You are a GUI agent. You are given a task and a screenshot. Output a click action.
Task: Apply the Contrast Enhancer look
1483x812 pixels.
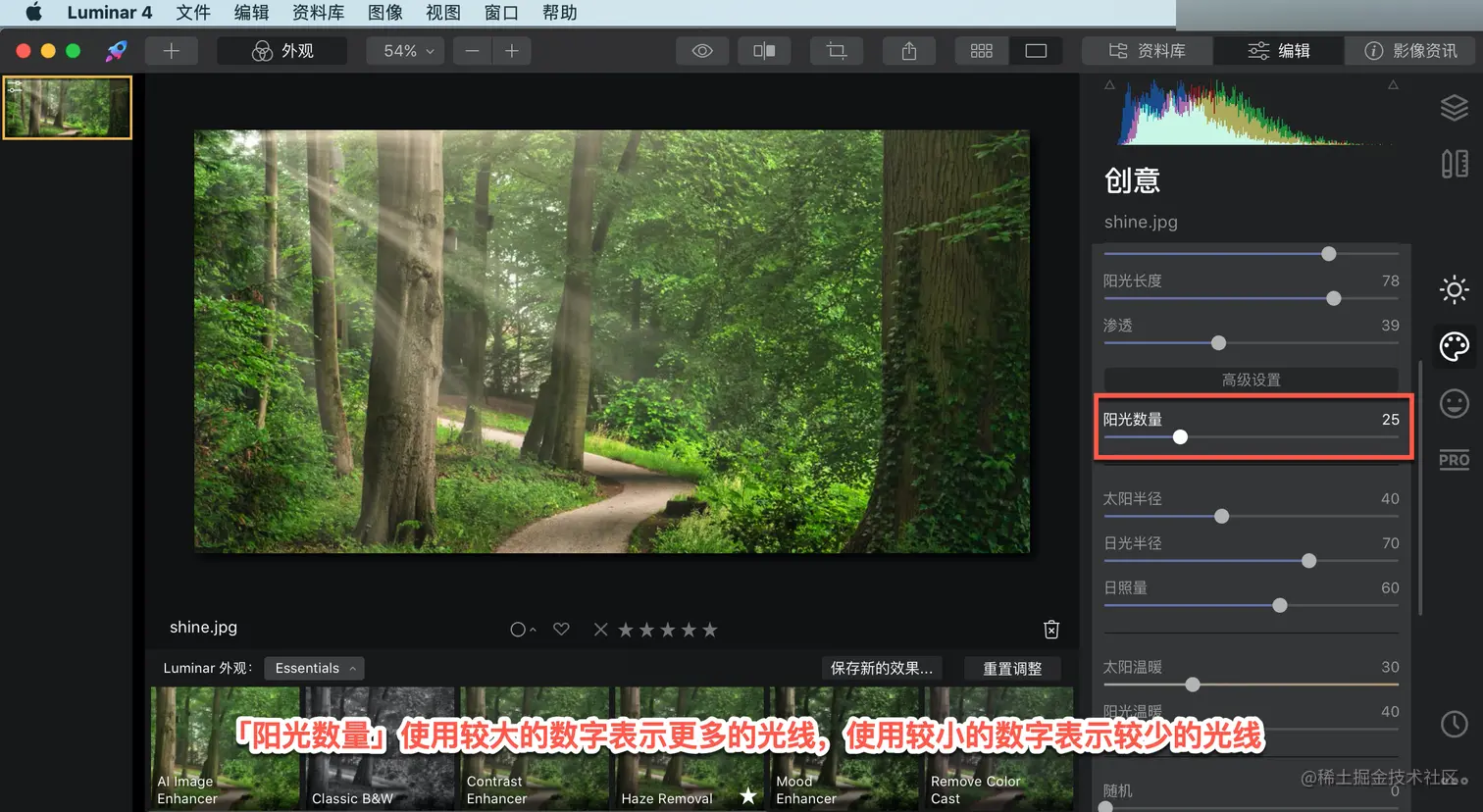click(535, 748)
